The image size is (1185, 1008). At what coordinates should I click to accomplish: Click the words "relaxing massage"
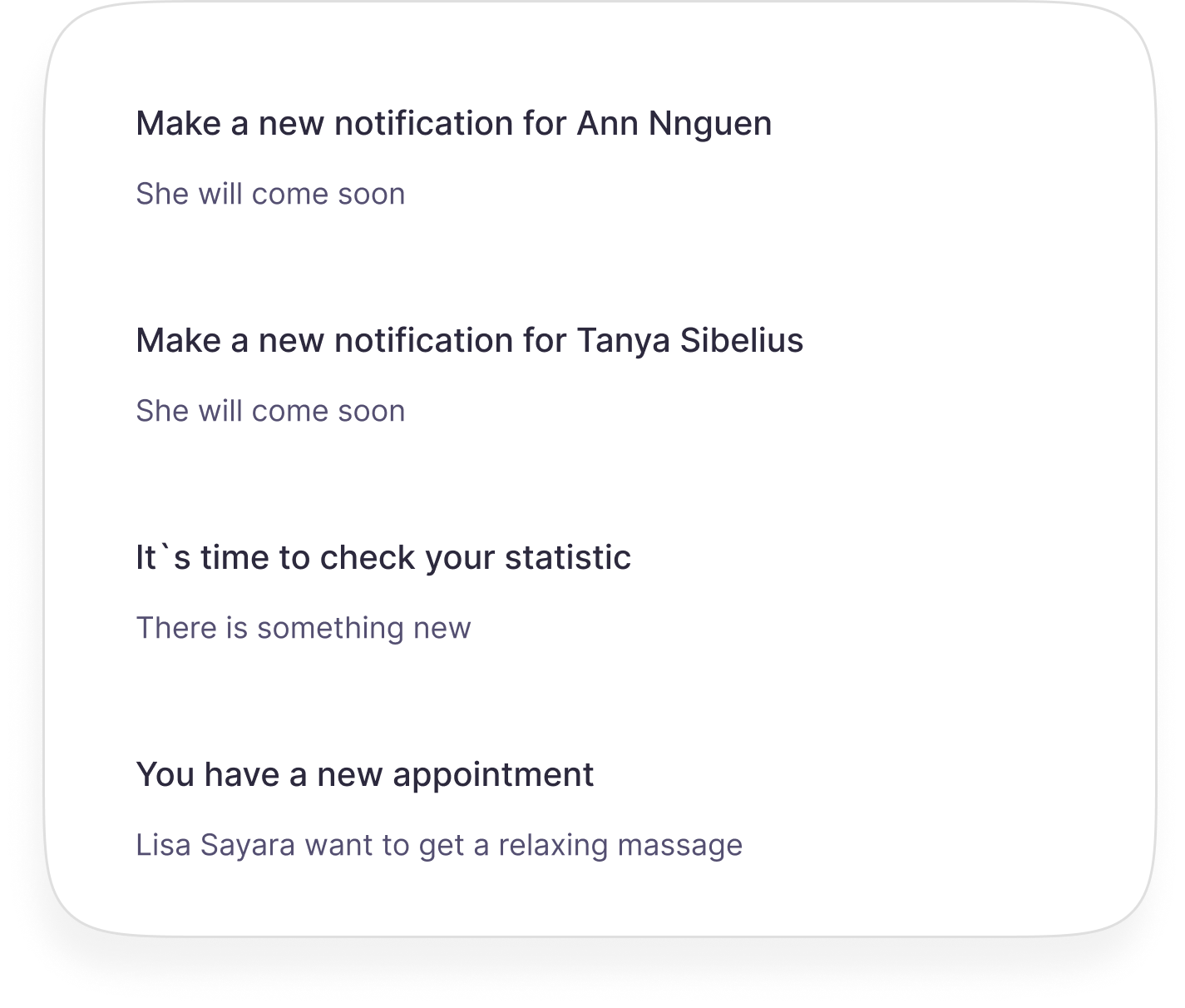(620, 845)
